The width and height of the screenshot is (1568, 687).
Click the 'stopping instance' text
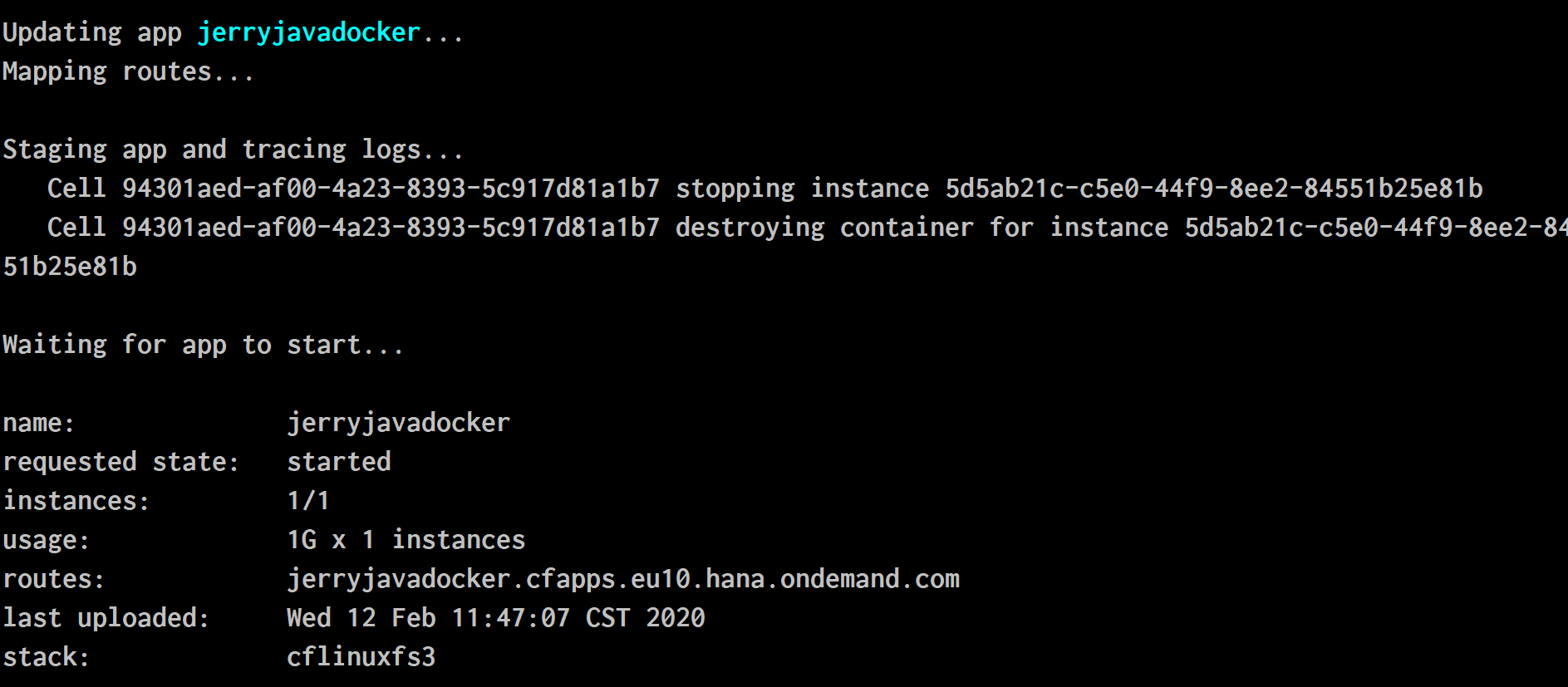click(803, 189)
